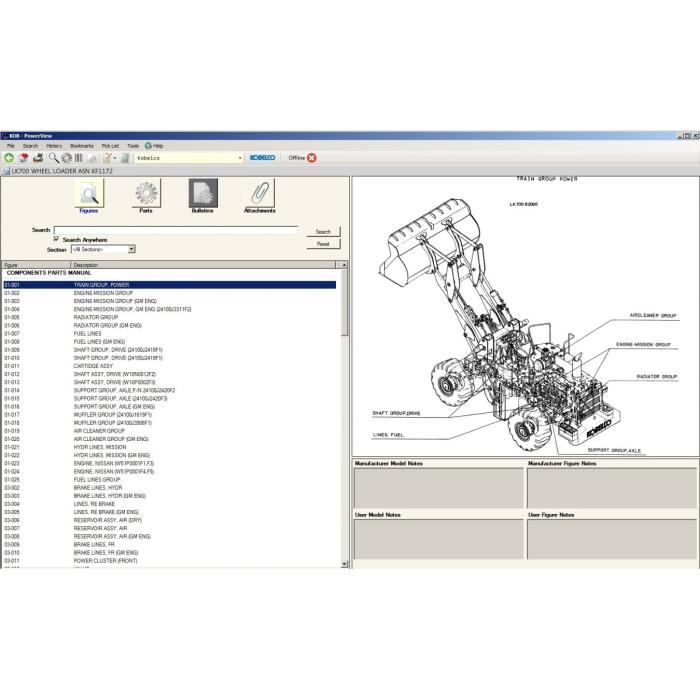Select row 01-021 HYDR LINES, MISSION
The image size is (700, 700).
[x=170, y=447]
